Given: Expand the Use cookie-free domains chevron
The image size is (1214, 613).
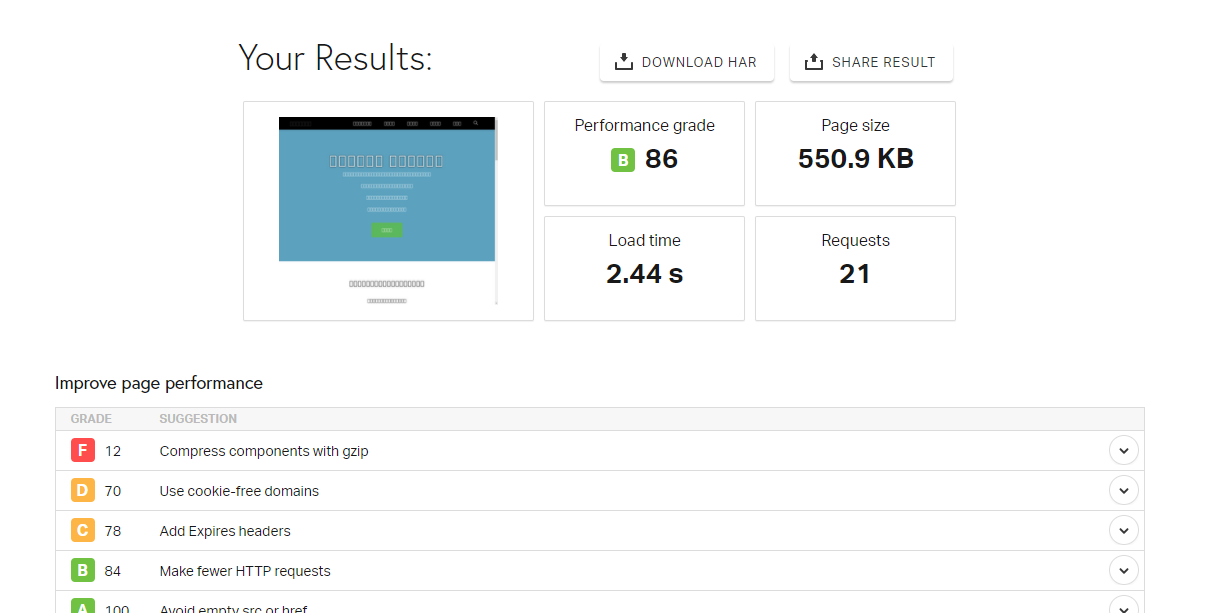Looking at the screenshot, I should [1123, 491].
